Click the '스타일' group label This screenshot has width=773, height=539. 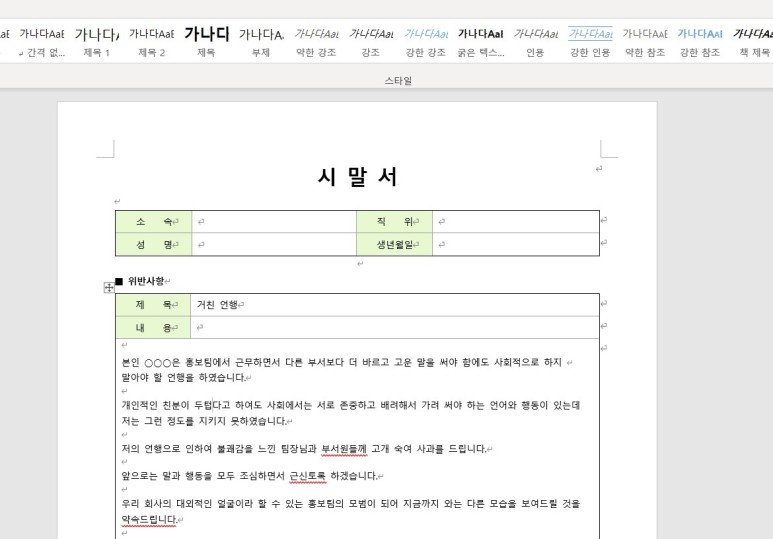(x=398, y=80)
